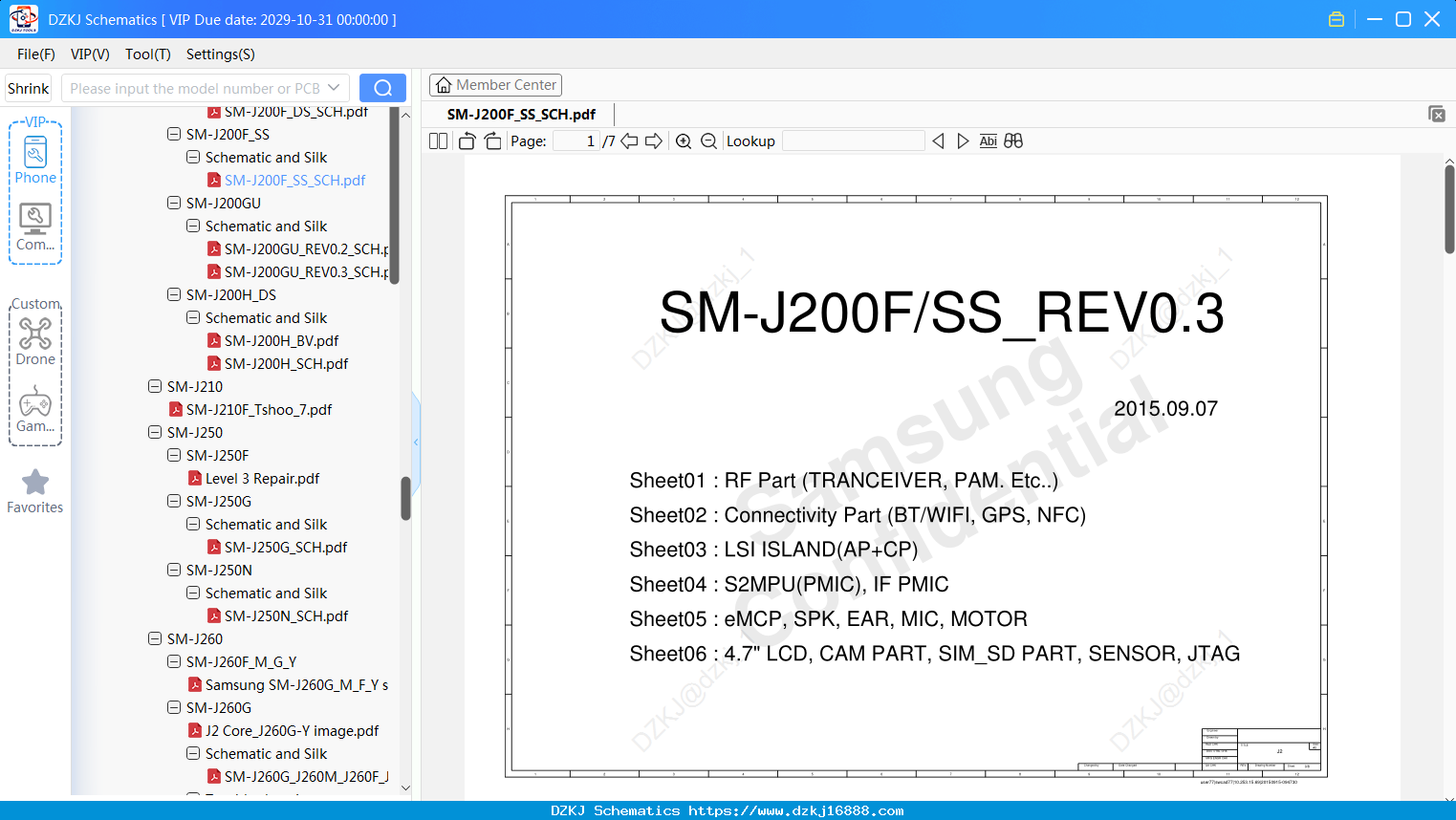This screenshot has width=1456, height=820.
Task: Find previous lookup match
Action: point(938,140)
